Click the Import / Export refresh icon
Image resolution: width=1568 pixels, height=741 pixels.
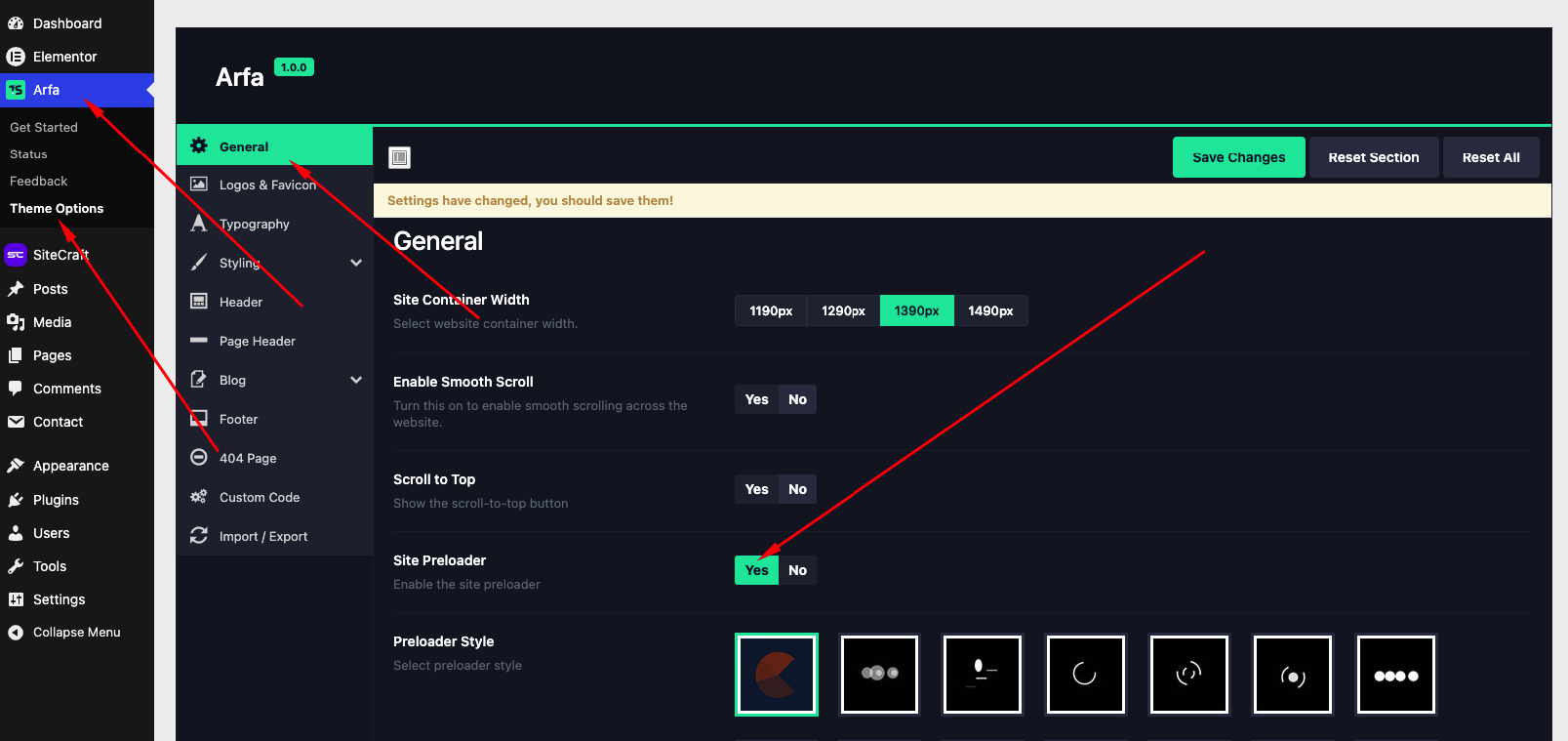199,535
